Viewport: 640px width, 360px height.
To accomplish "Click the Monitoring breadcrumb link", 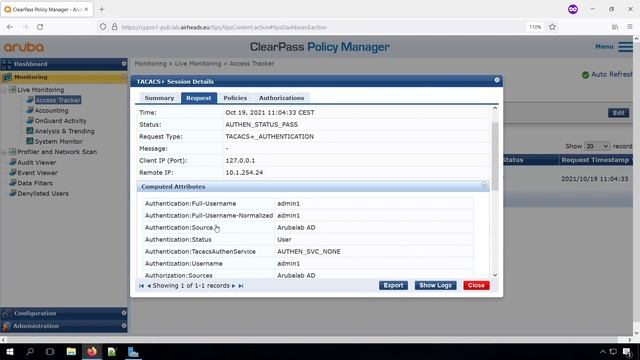I will click(151, 64).
